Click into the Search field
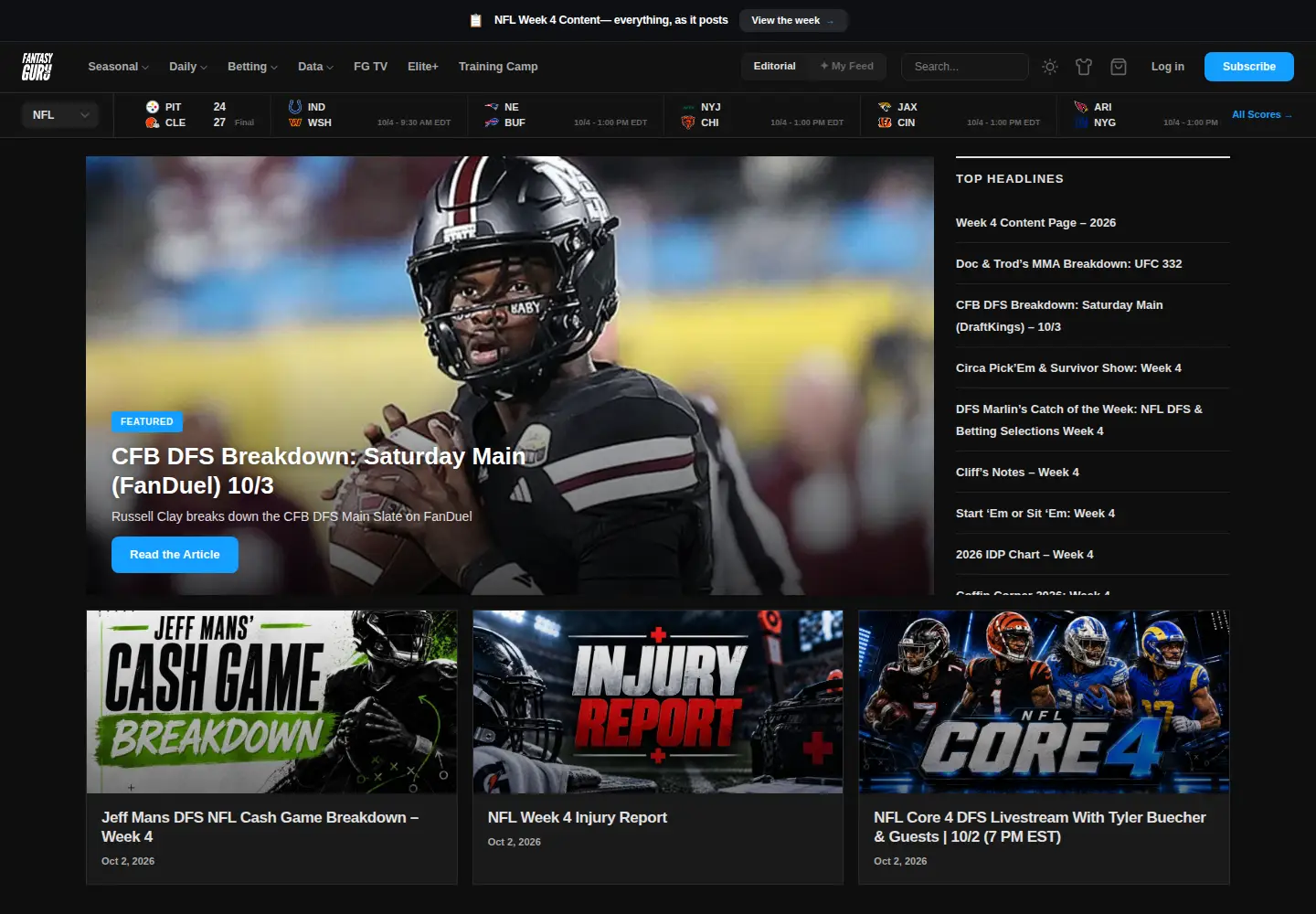The height and width of the screenshot is (914, 1316). [965, 67]
